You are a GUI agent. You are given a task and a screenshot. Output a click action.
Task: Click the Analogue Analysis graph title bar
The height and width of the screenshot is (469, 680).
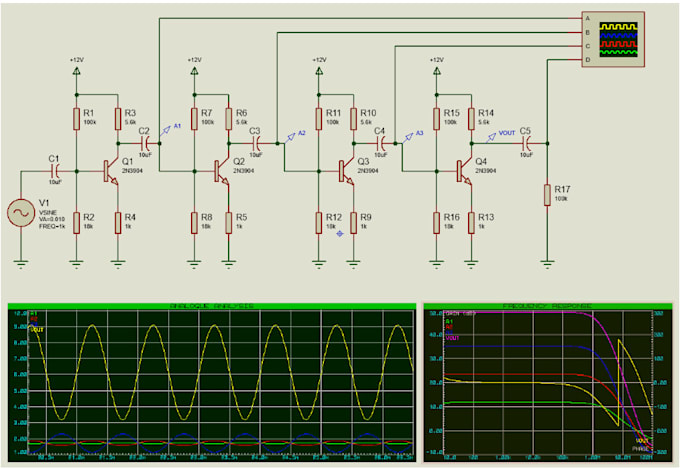[212, 306]
